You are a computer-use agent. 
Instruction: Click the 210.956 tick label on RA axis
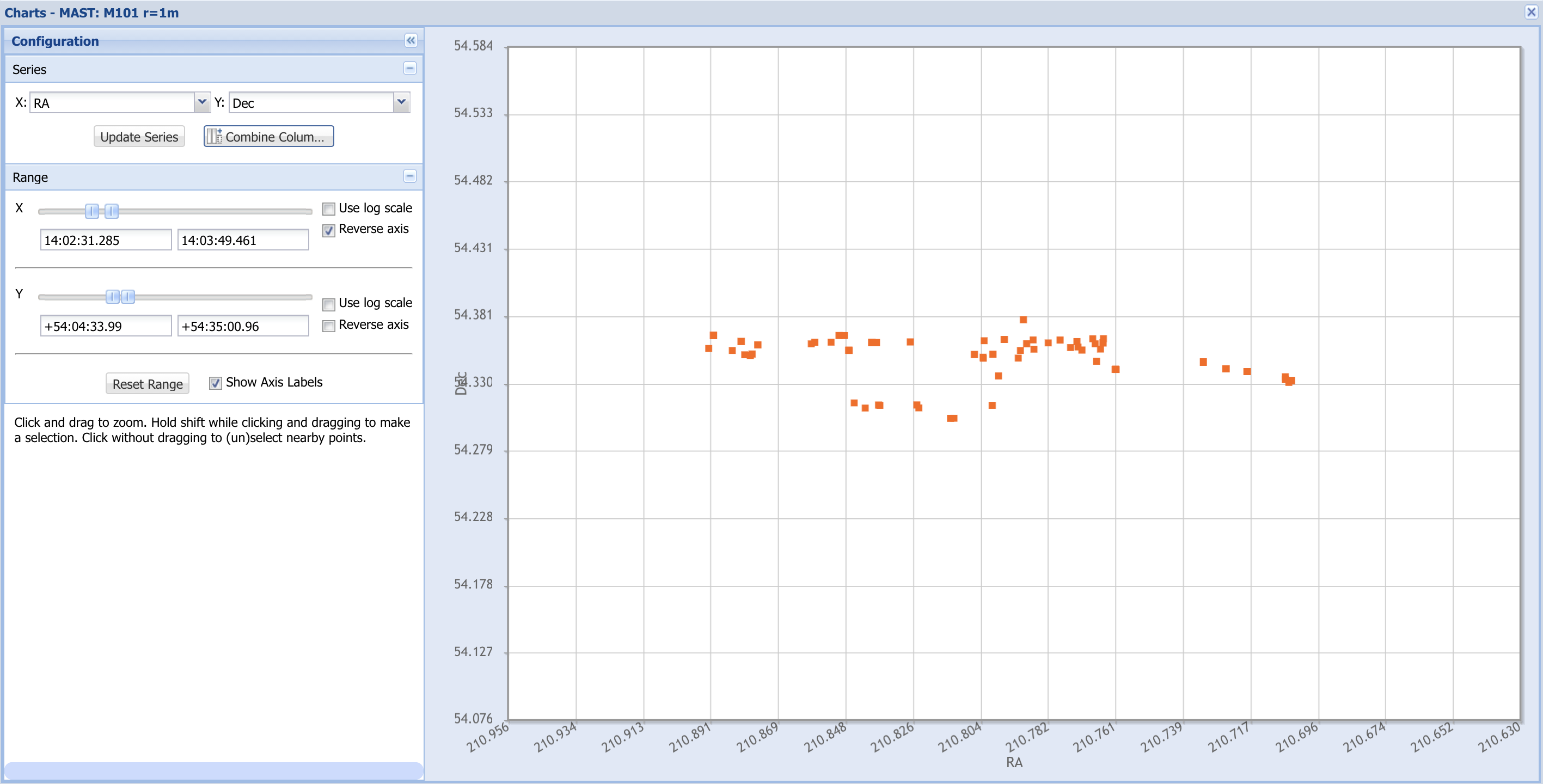click(x=488, y=737)
